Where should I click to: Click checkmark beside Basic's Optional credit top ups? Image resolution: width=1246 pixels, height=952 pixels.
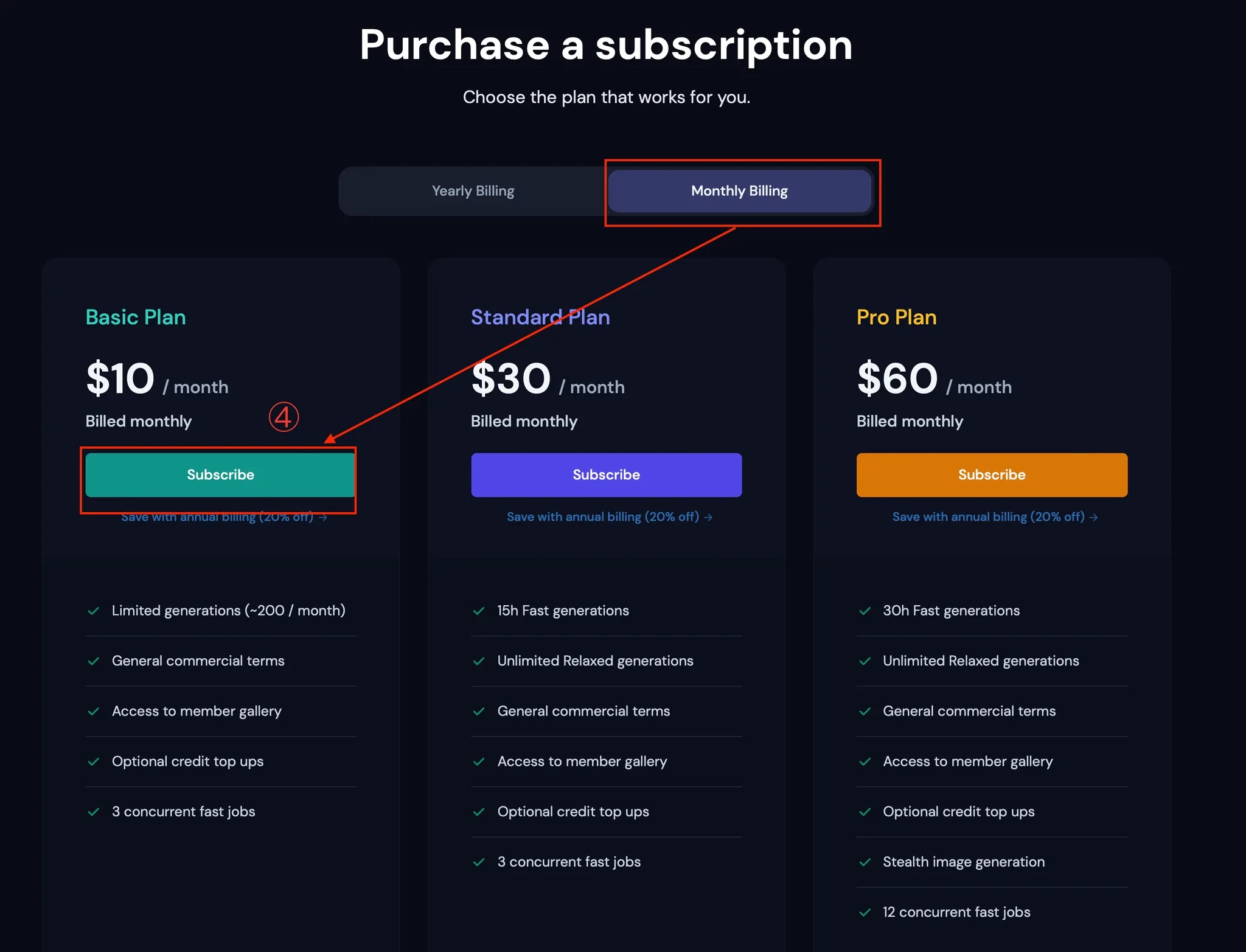tap(94, 762)
